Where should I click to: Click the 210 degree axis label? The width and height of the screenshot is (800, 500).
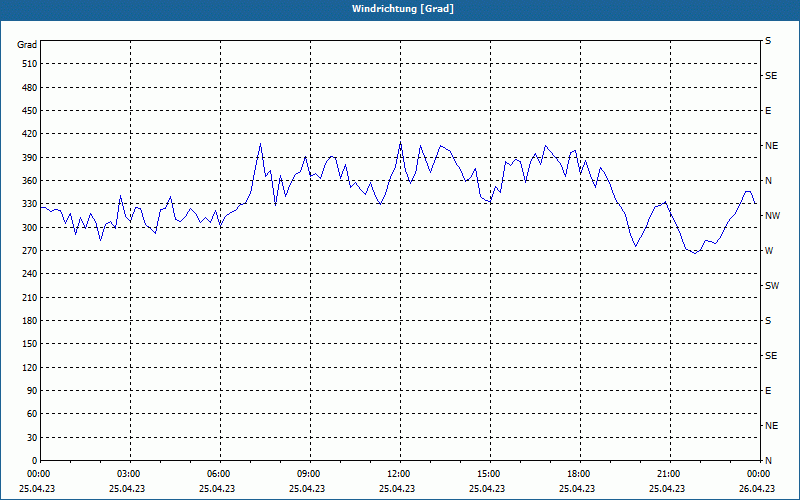pos(29,297)
